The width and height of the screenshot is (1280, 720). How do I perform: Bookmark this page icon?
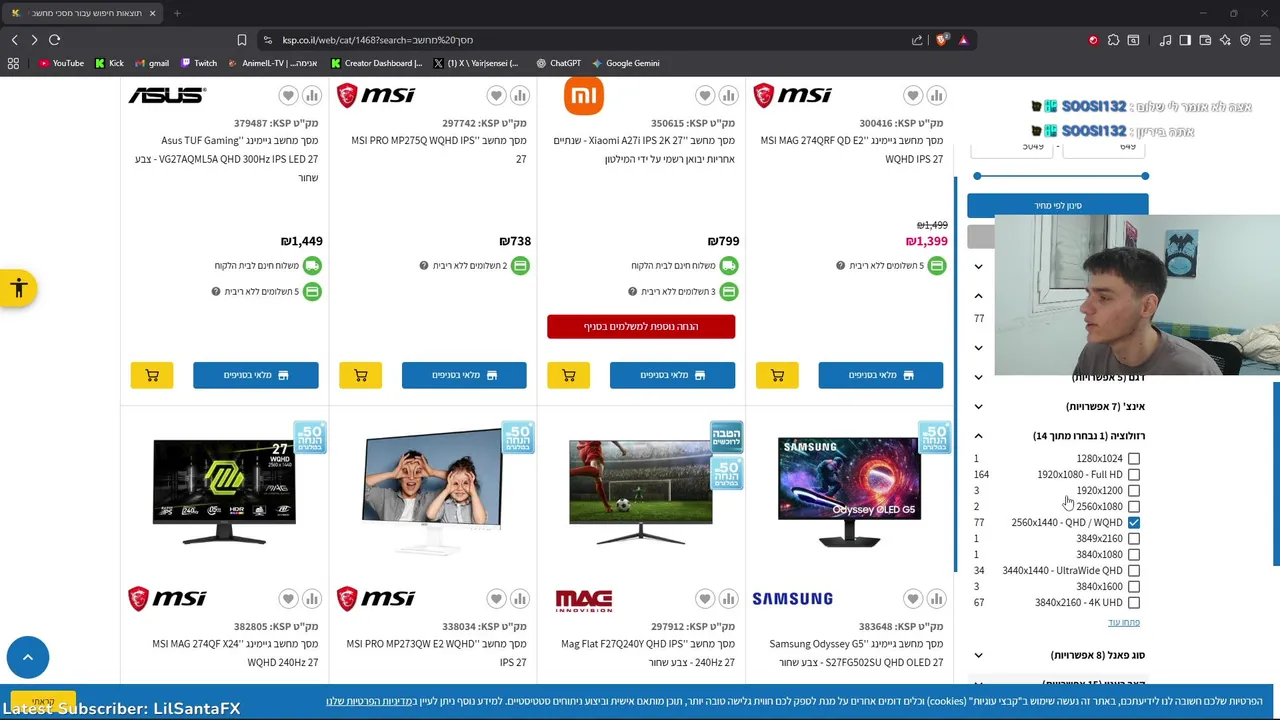point(241,40)
